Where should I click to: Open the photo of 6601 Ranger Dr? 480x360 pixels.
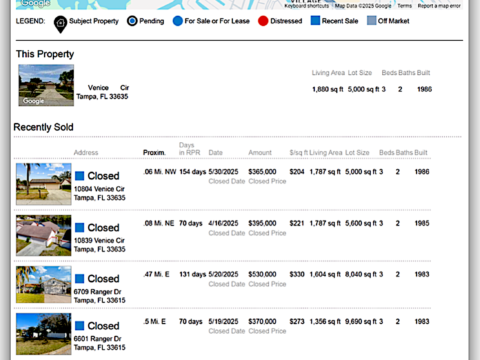click(44, 334)
